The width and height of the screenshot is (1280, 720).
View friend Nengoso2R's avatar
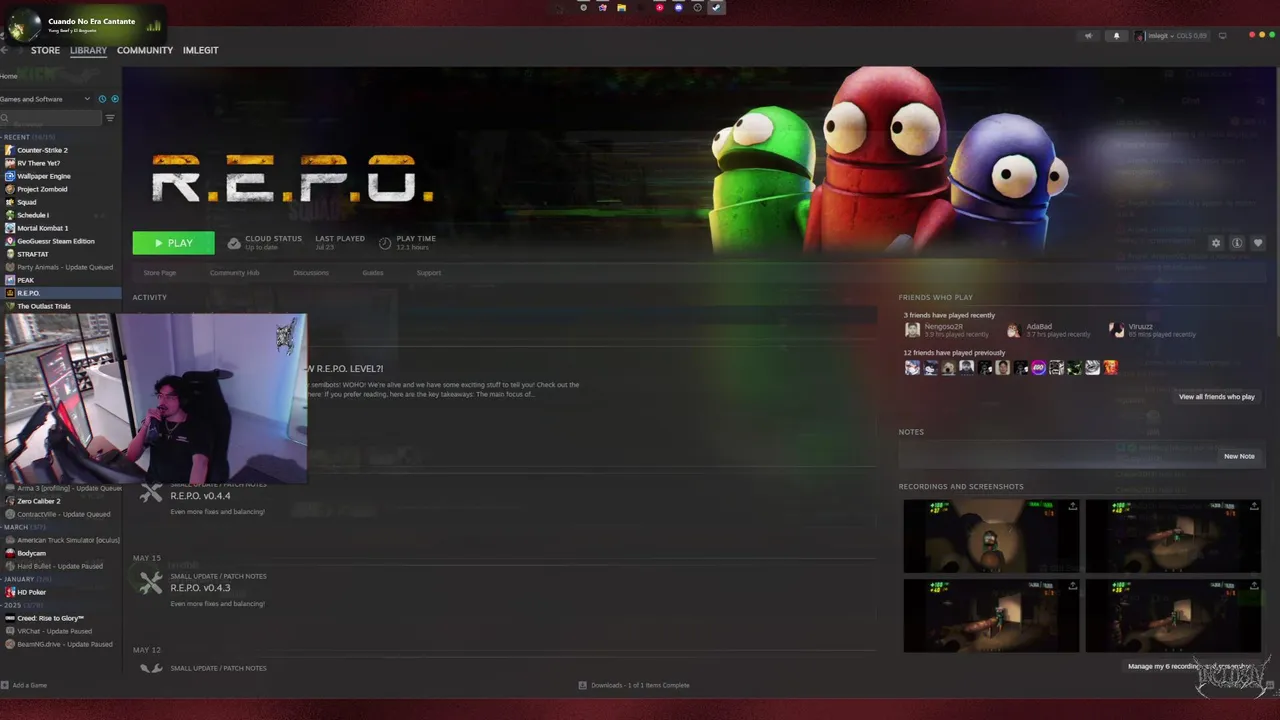point(912,330)
